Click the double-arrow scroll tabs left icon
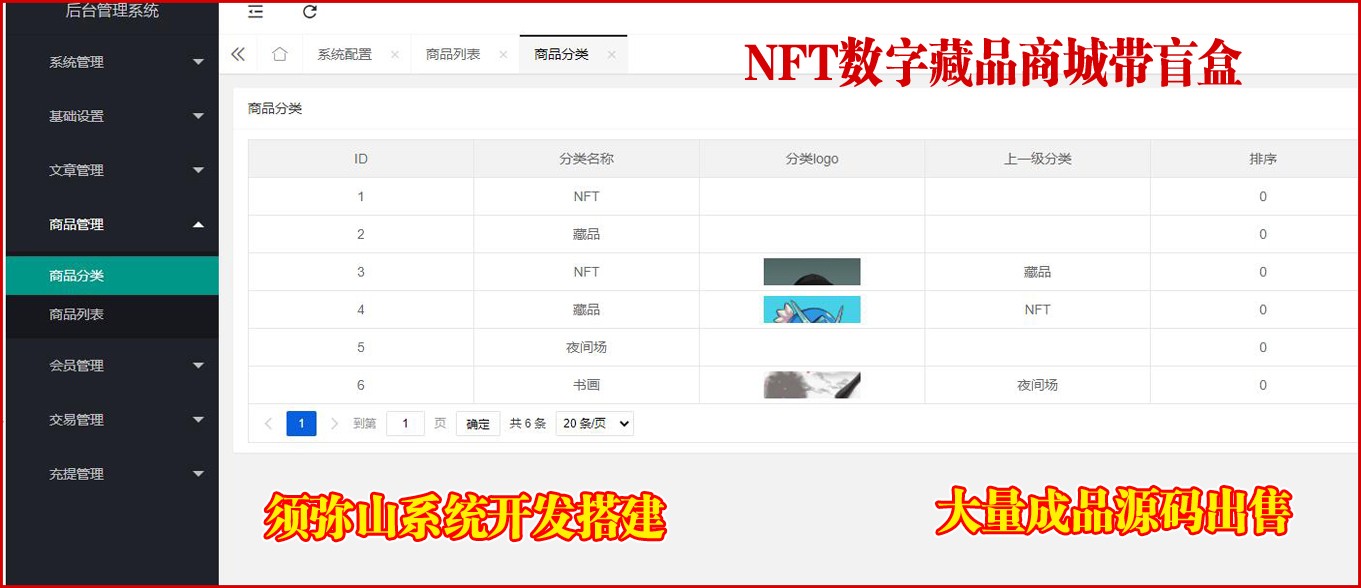 pos(238,55)
